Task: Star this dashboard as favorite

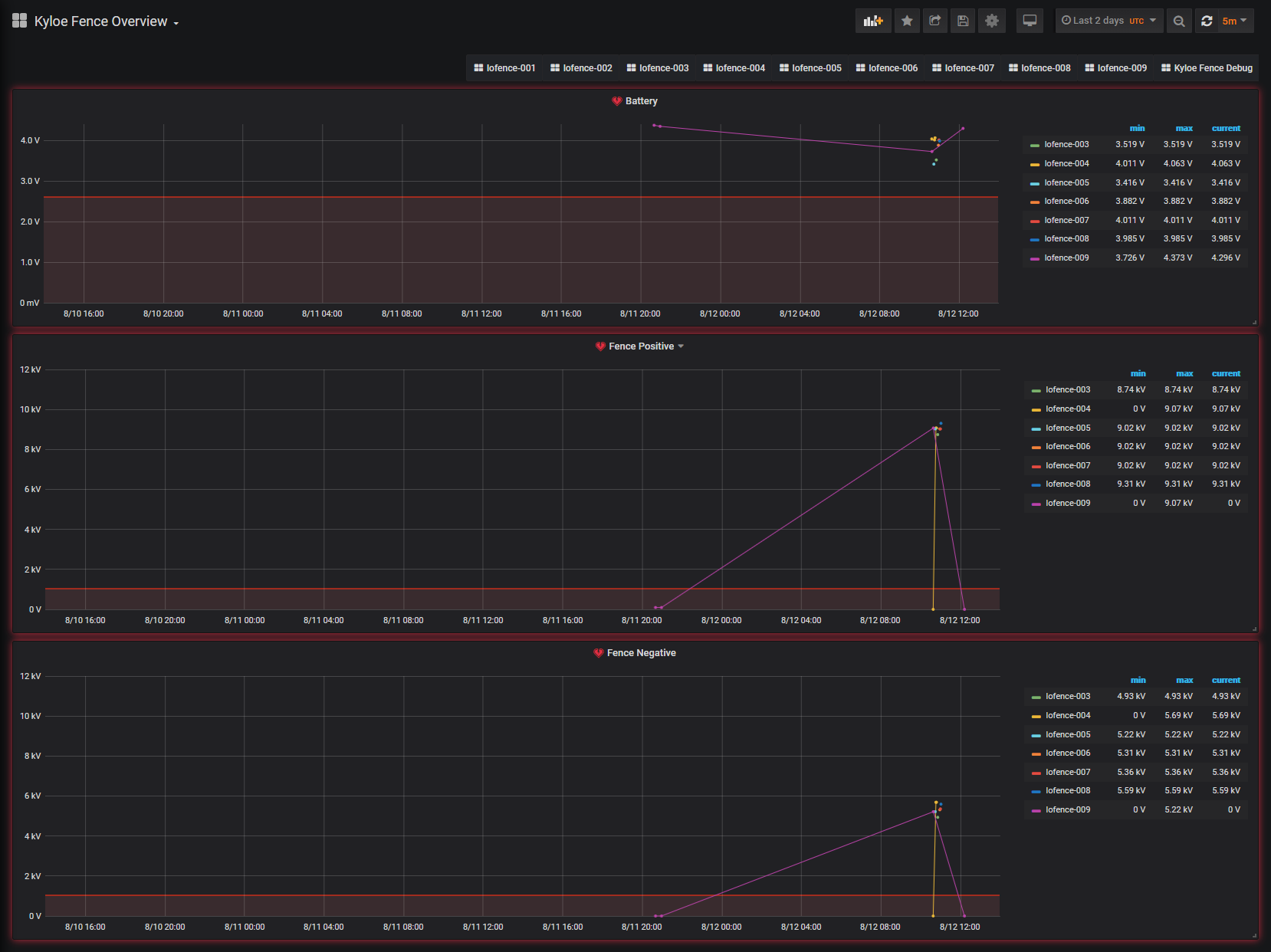Action: (907, 21)
